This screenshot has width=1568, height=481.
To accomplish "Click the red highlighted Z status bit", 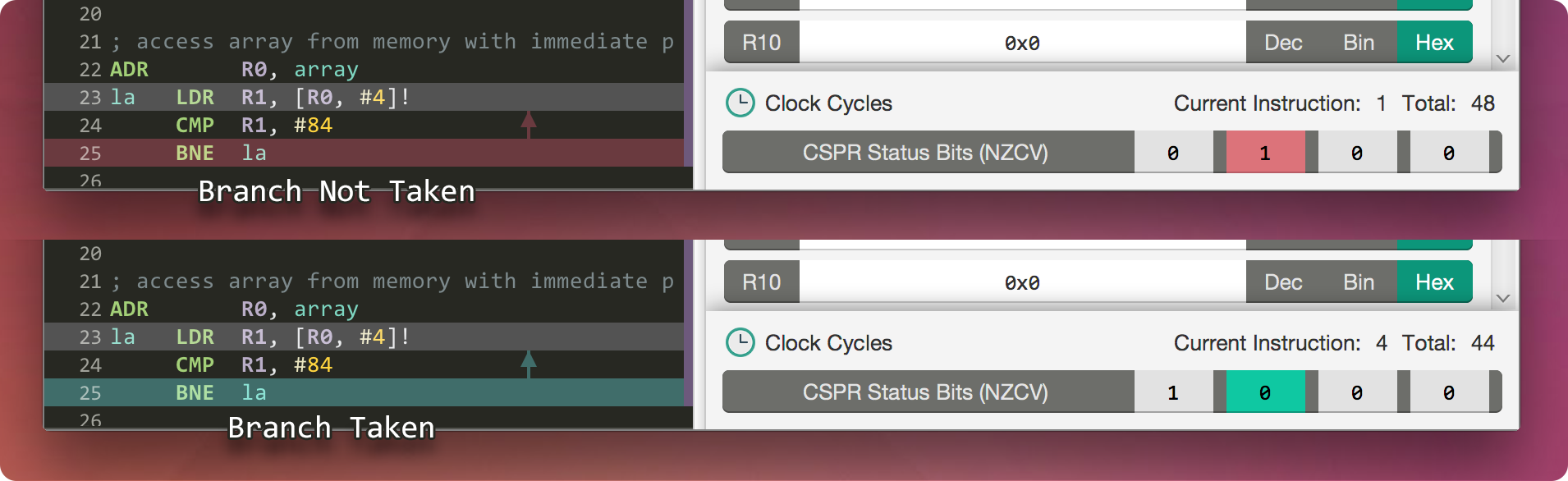I will click(x=1265, y=153).
